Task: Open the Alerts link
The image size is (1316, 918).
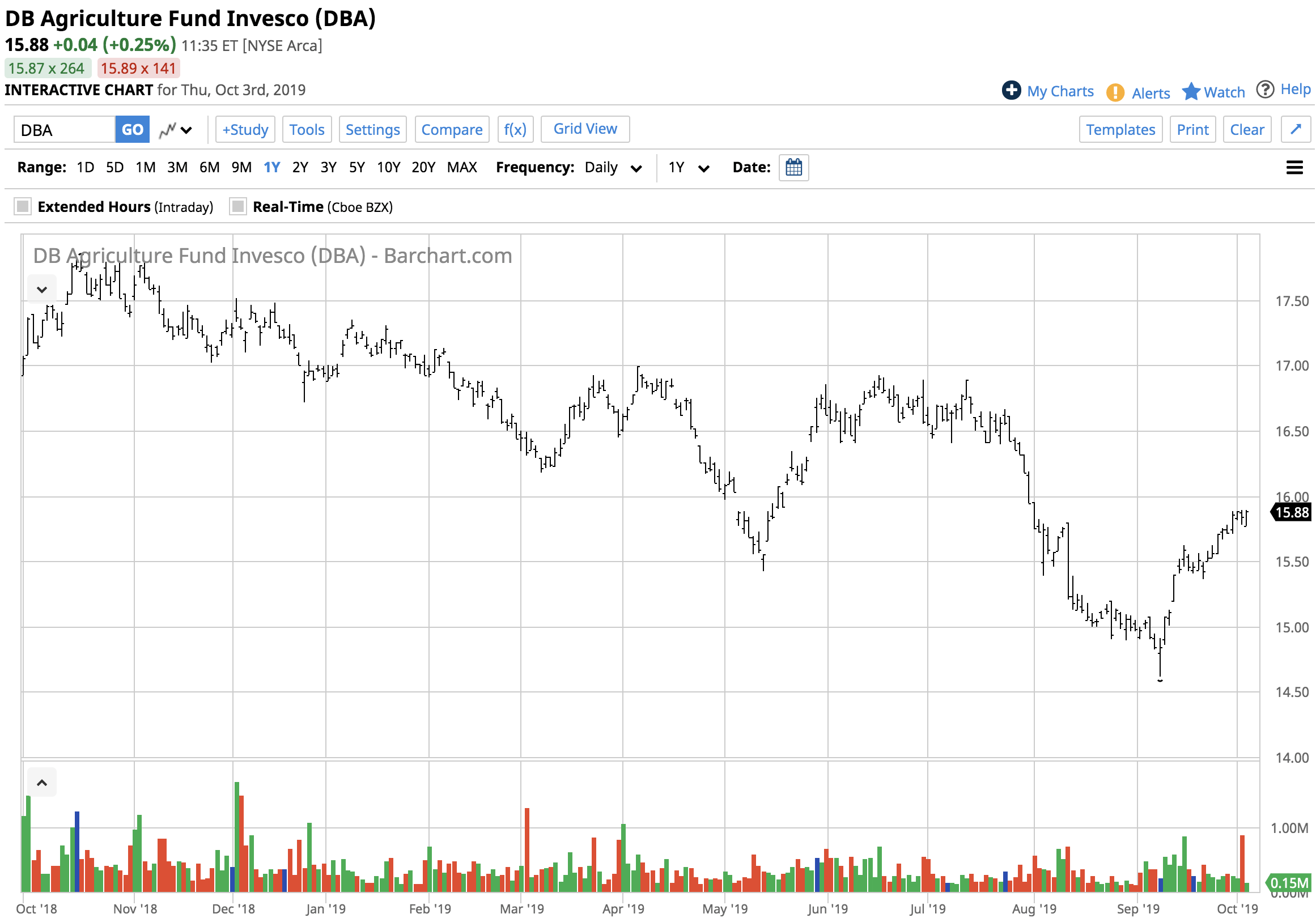Action: (1151, 93)
